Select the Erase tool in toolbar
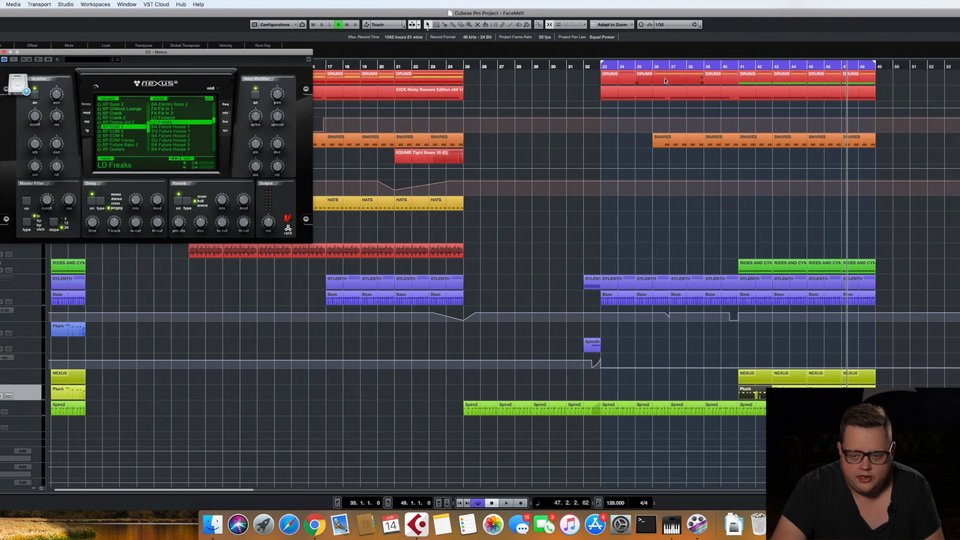 461,24
